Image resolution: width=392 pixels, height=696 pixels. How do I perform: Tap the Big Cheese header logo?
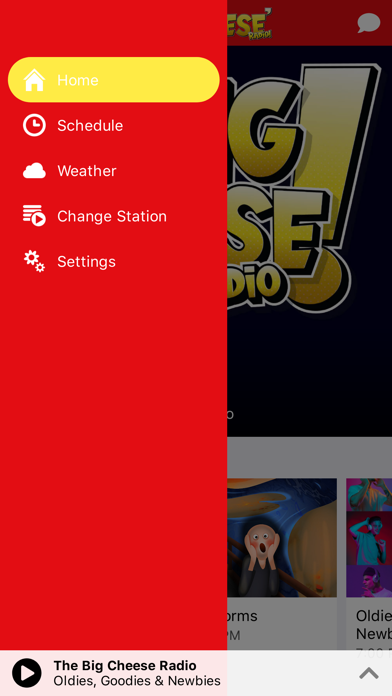(x=250, y=23)
